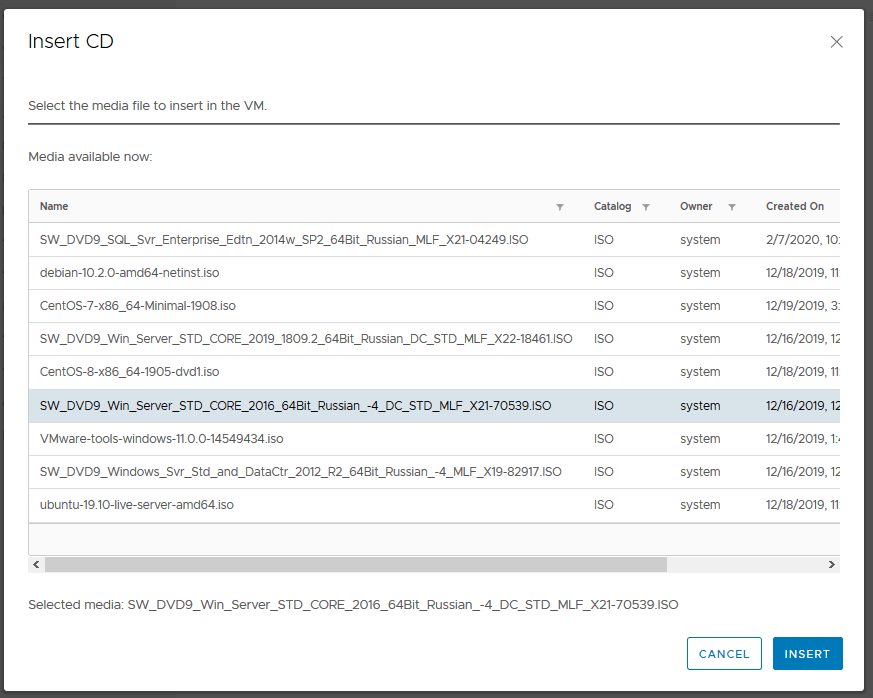The width and height of the screenshot is (873, 698).
Task: Select the Windows Server 2012 R2 ISO
Action: [434, 472]
